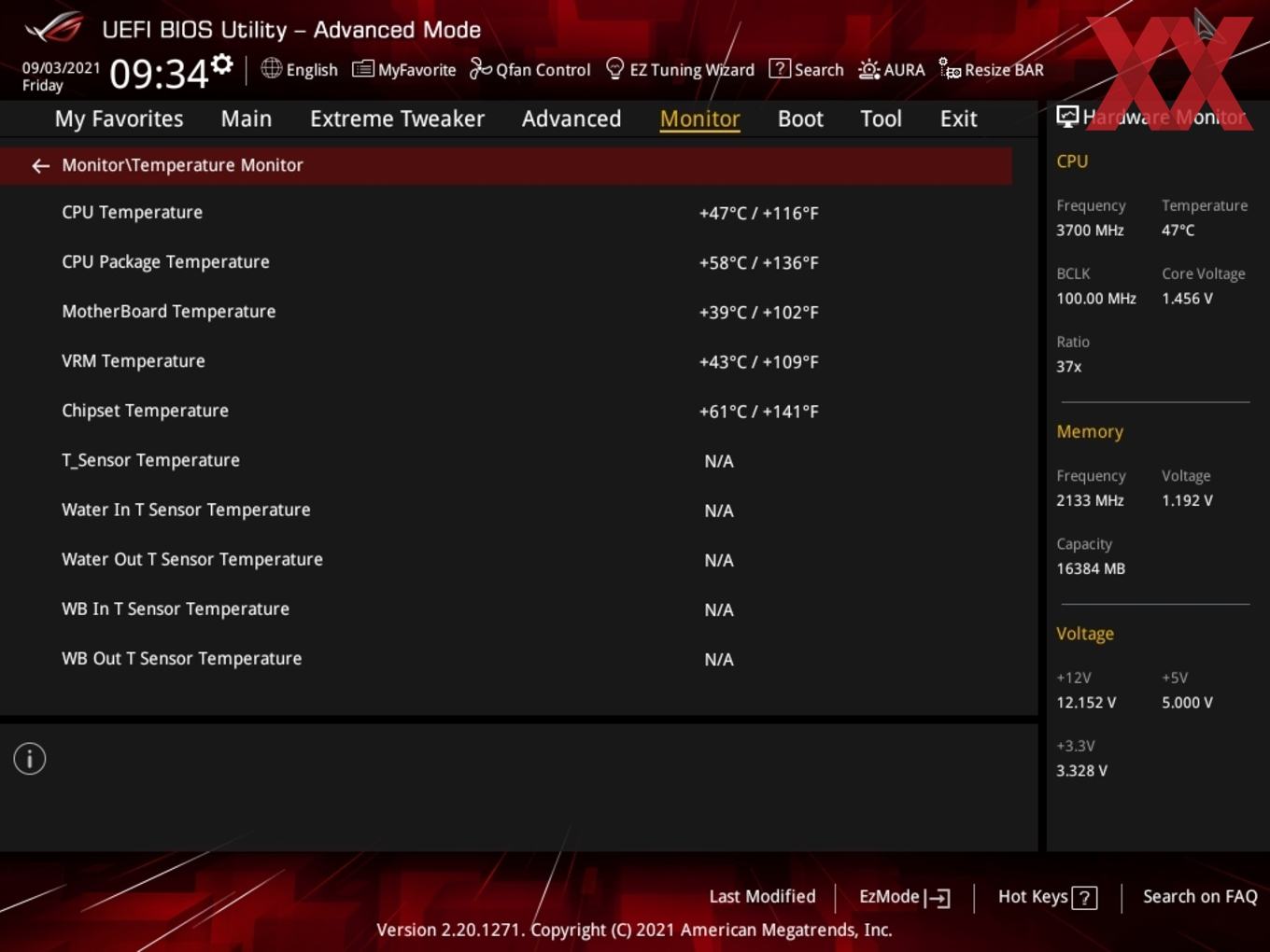
Task: Click the +47°C / +116°F value
Action: point(758,213)
